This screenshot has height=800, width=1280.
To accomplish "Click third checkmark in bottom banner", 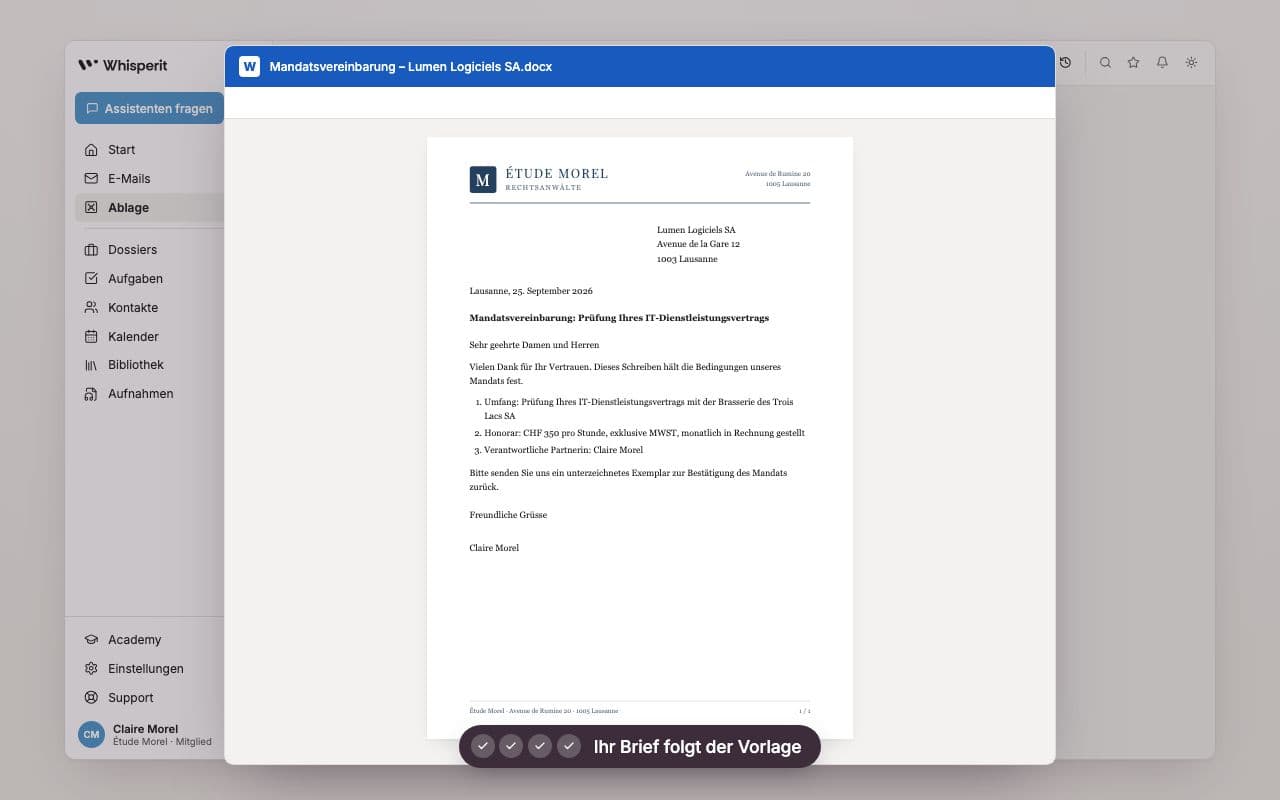I will tap(540, 746).
